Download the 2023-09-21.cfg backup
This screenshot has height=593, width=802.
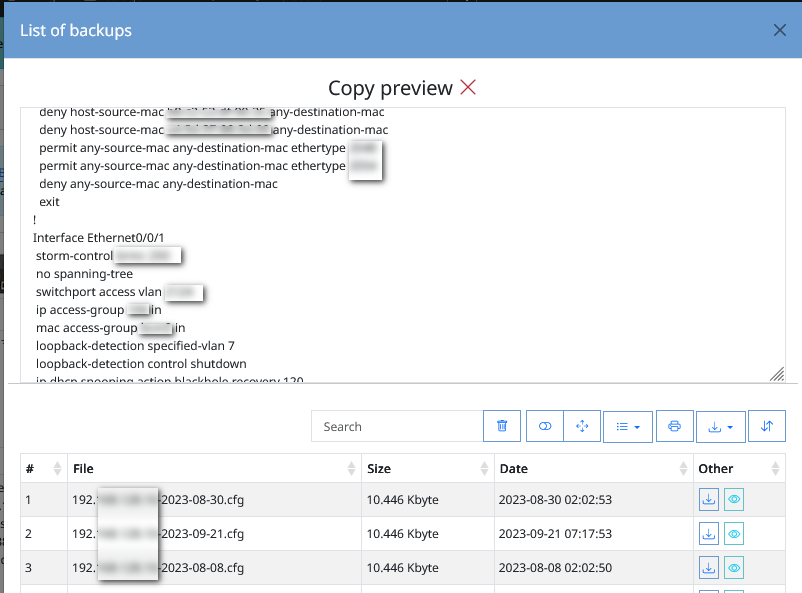coord(709,534)
